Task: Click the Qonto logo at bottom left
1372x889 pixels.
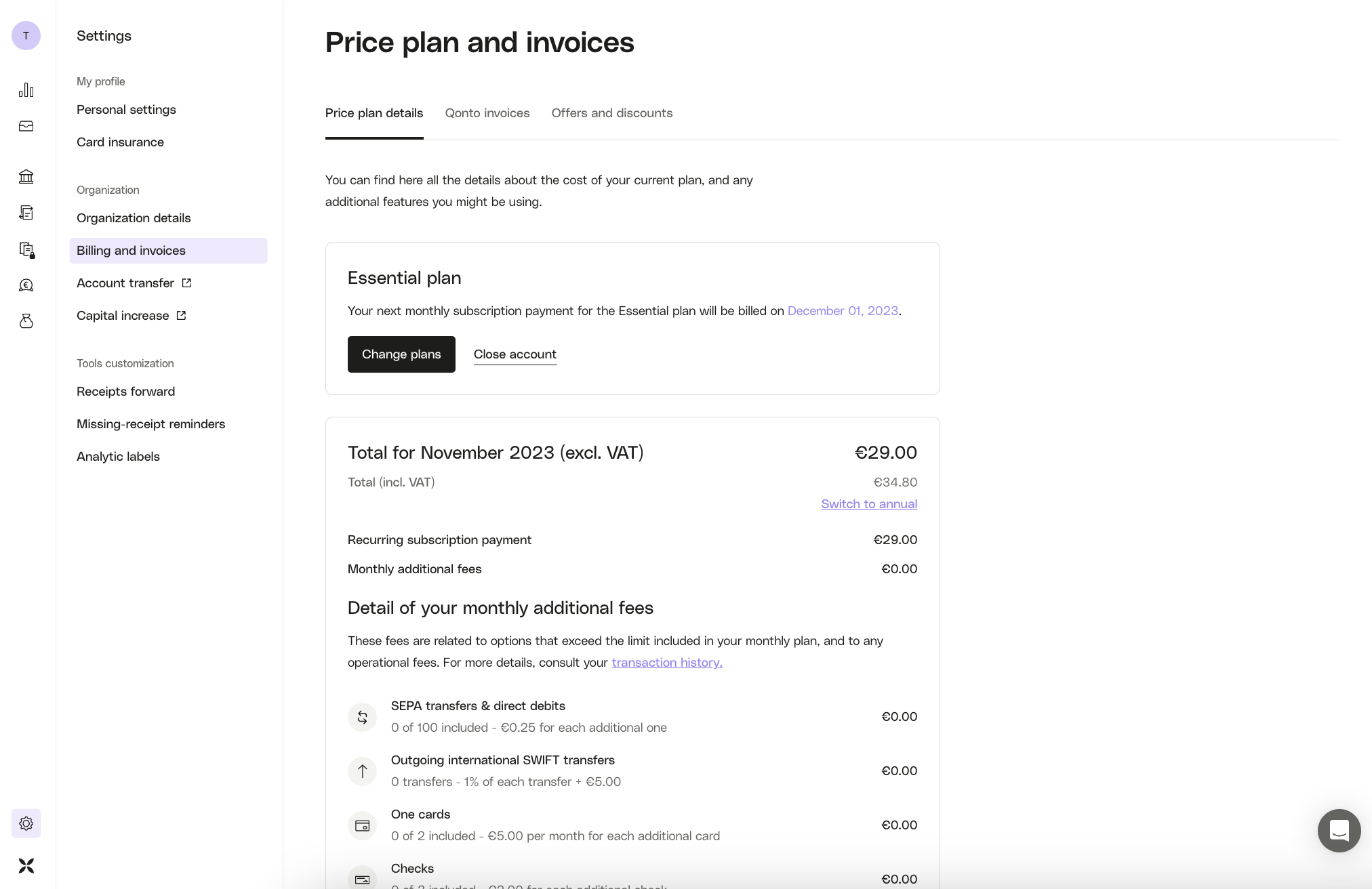Action: [x=26, y=865]
